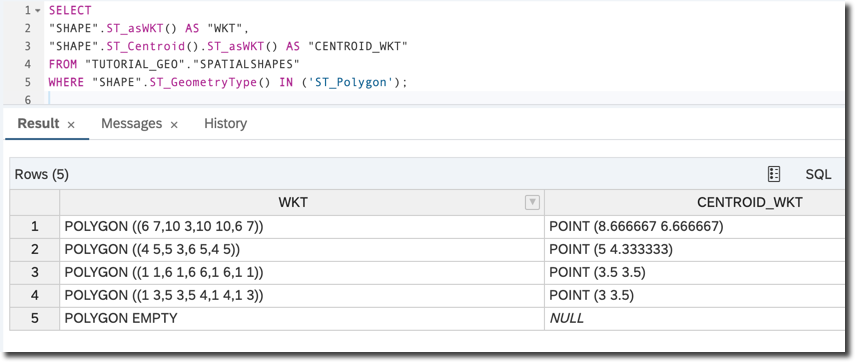This screenshot has height=362, width=855.
Task: Click the NULL centroid cell
Action: pyautogui.click(x=694, y=318)
